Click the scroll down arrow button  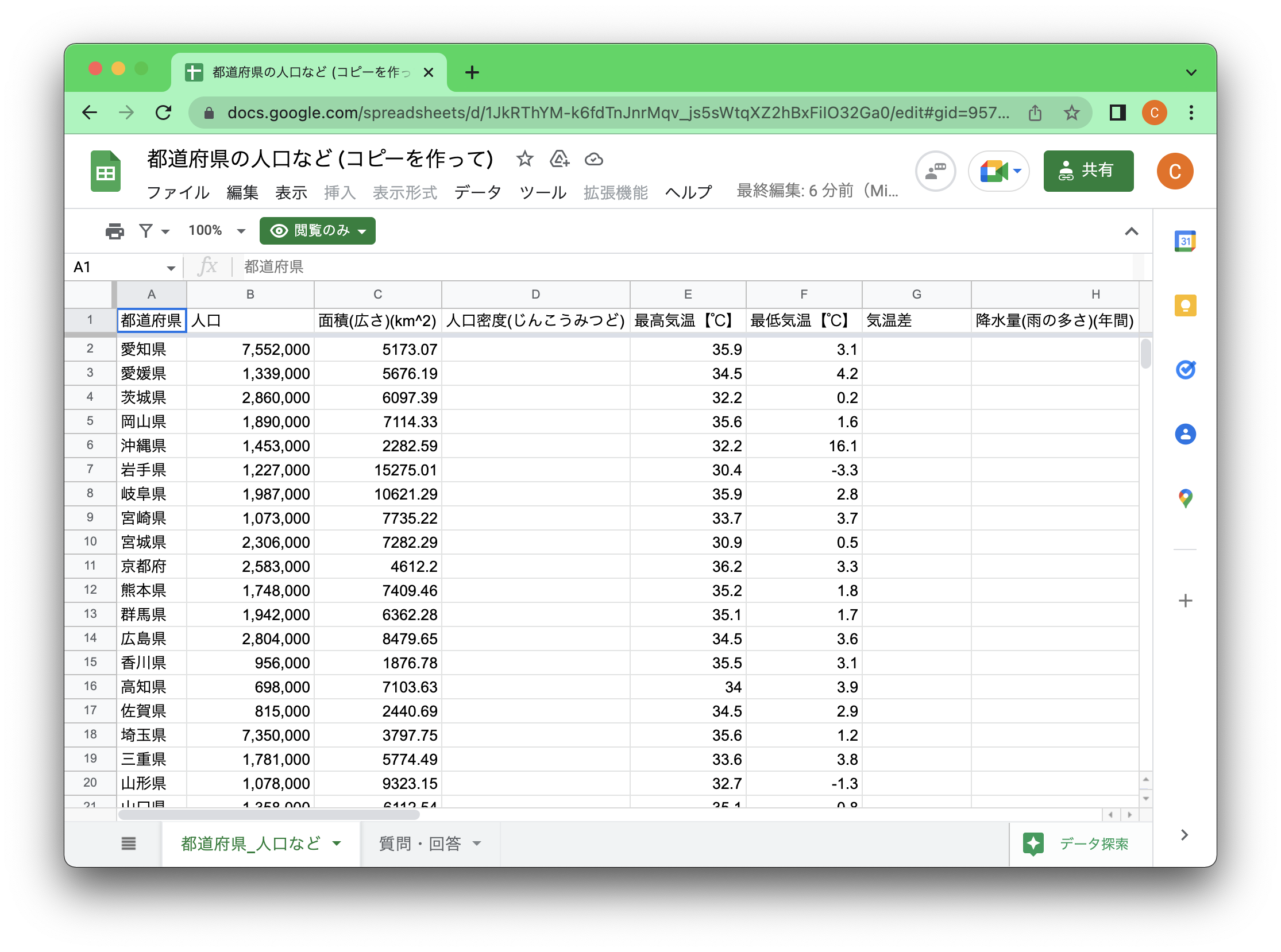[1145, 798]
